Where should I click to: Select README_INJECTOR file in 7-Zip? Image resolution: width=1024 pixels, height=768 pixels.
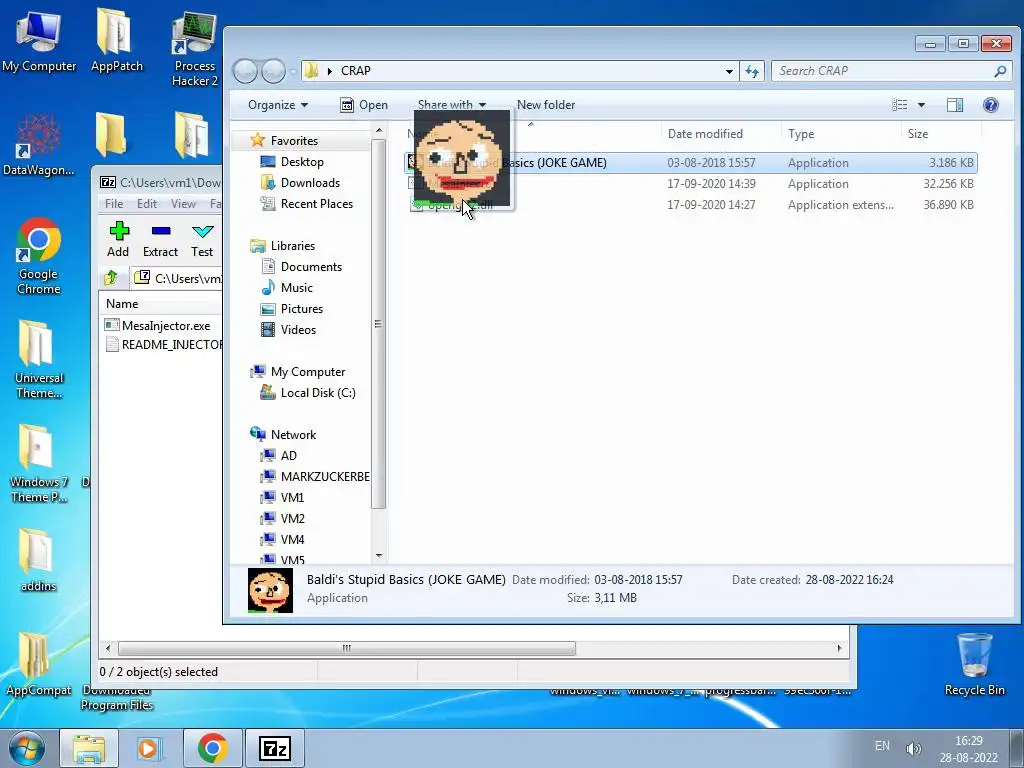[172, 344]
